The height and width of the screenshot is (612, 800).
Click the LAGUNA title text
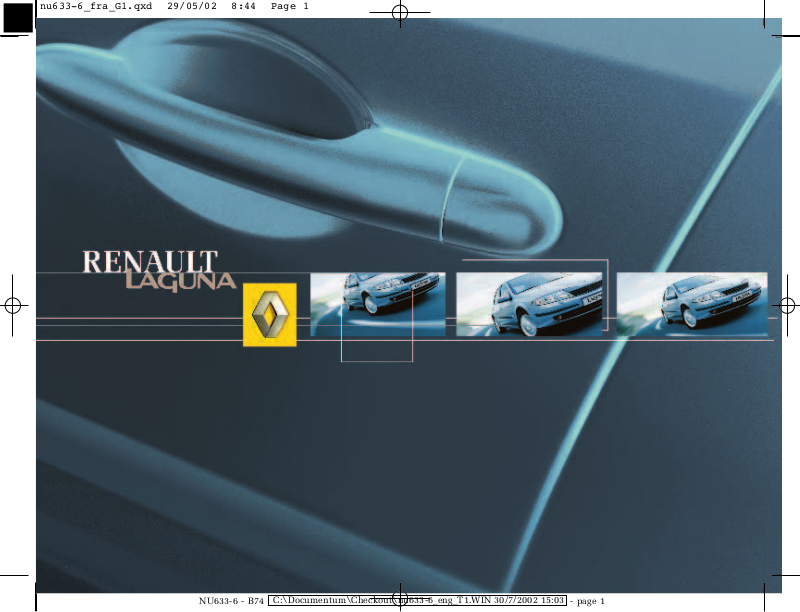181,281
